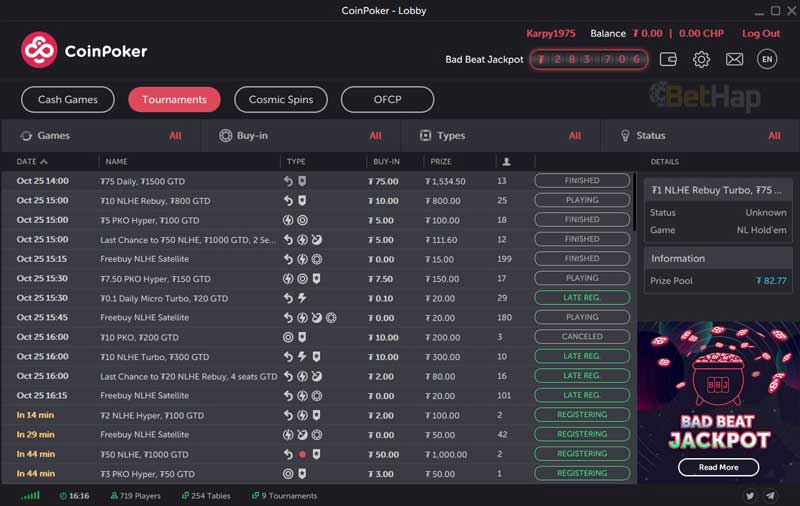Click FINISHED button for ₮75 Daily
Viewport: 800px width, 506px height.
coord(582,181)
